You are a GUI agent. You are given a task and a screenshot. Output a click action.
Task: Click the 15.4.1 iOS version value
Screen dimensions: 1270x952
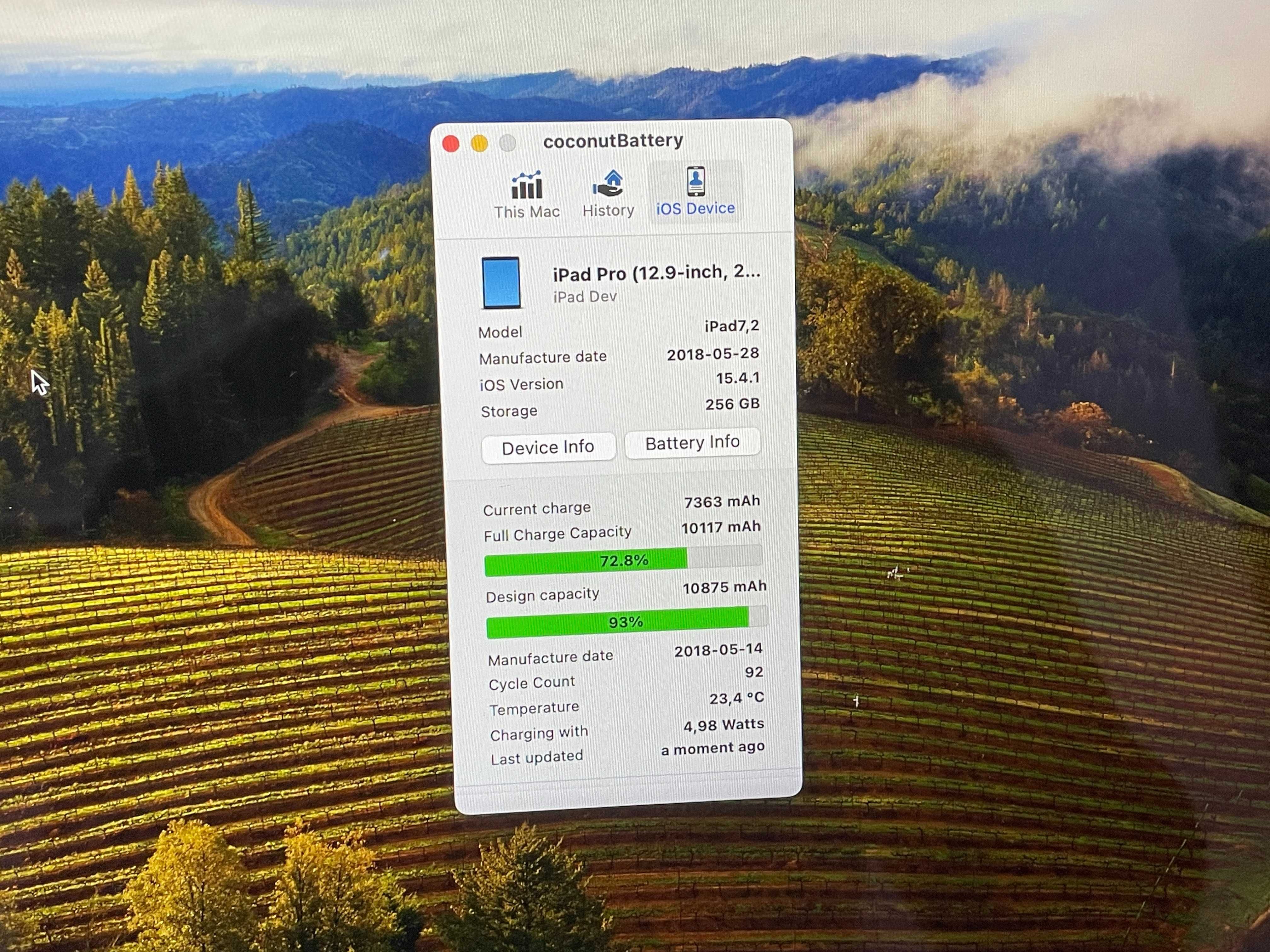click(738, 378)
